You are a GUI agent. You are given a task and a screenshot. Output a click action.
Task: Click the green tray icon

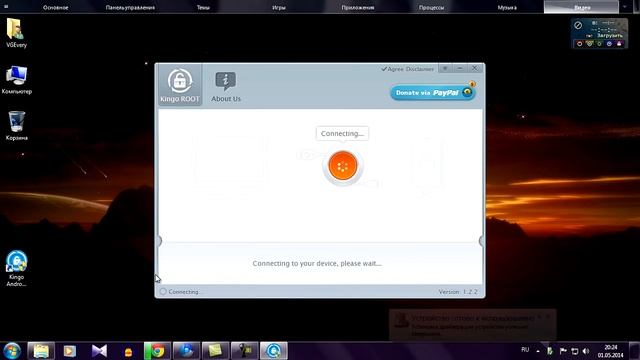[550, 351]
